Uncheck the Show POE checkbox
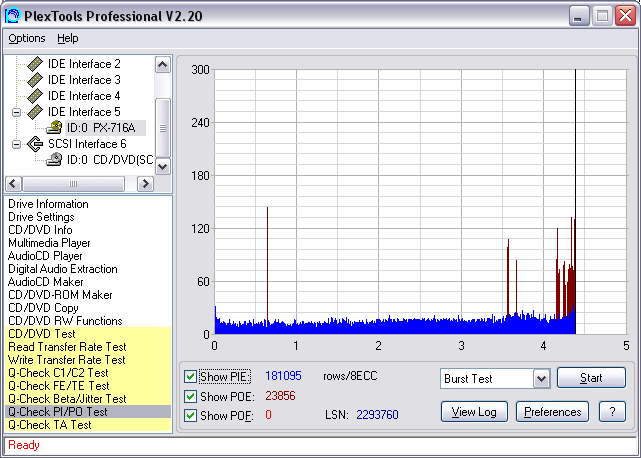Screen dimensions: 641x458 tap(190, 396)
